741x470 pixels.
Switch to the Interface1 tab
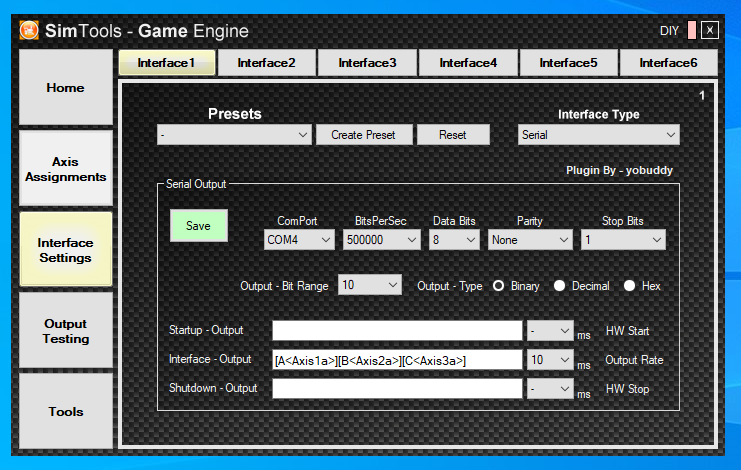tap(167, 63)
